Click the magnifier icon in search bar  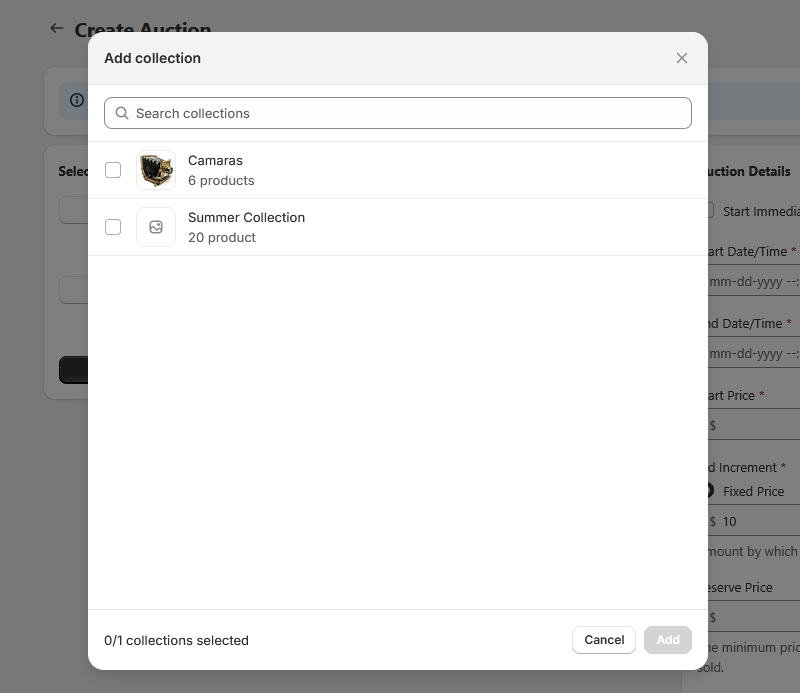click(x=122, y=113)
